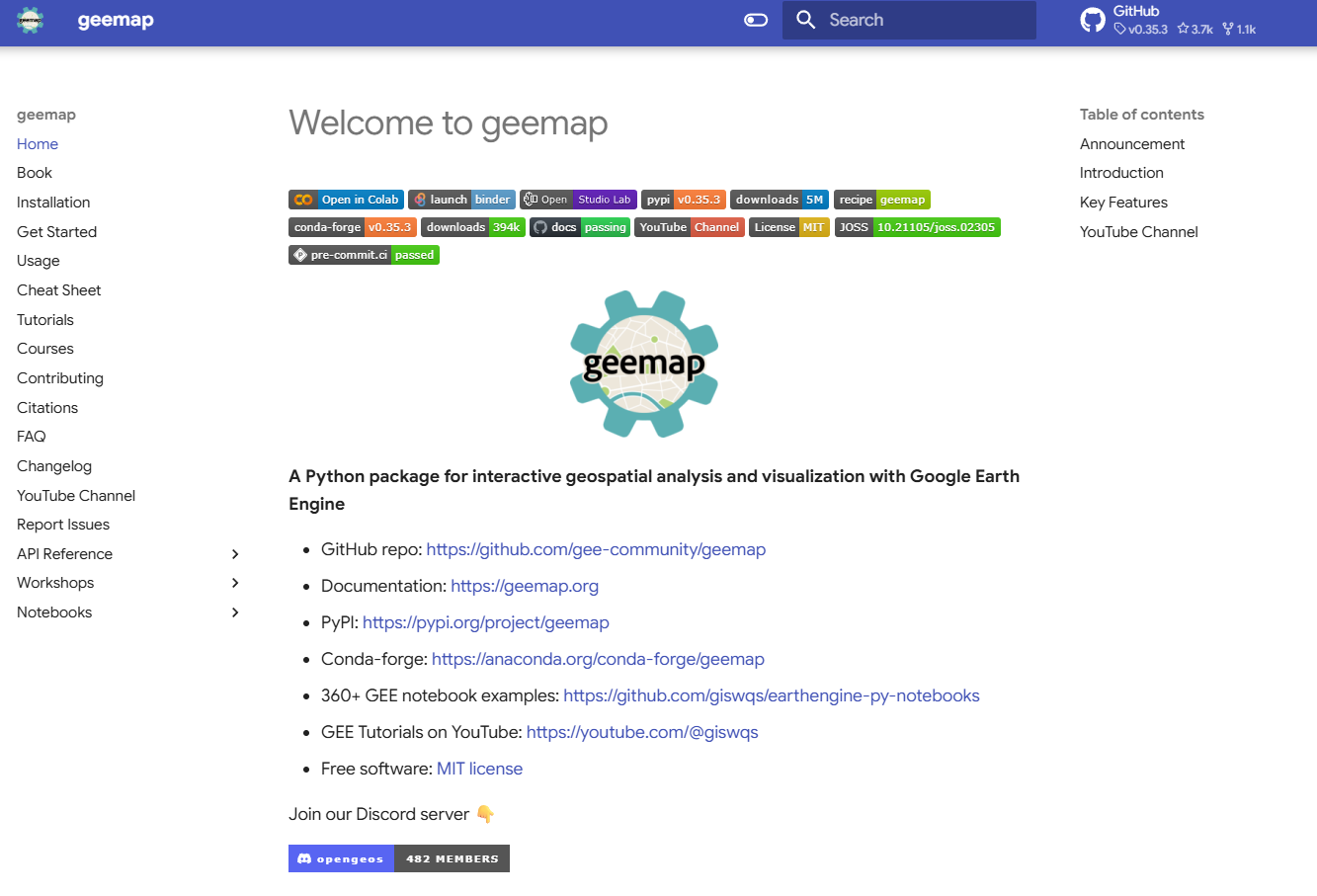Screen dimensions: 1317x896
Task: Open the Changelog page
Action: coord(54,466)
